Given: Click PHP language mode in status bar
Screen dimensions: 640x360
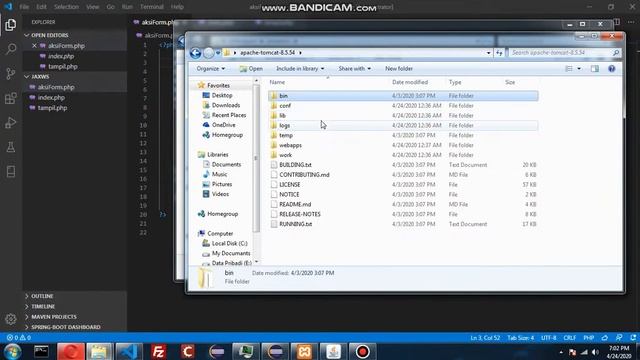Looking at the screenshot, I should point(589,338).
